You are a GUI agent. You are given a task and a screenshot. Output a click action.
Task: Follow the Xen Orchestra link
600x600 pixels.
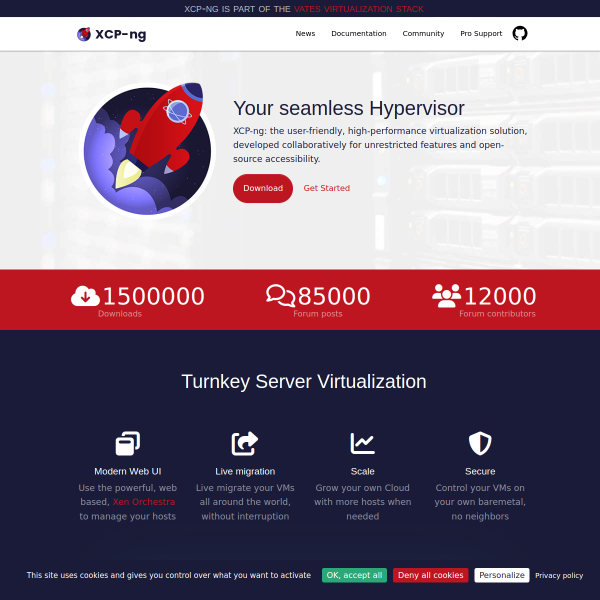[x=144, y=502]
